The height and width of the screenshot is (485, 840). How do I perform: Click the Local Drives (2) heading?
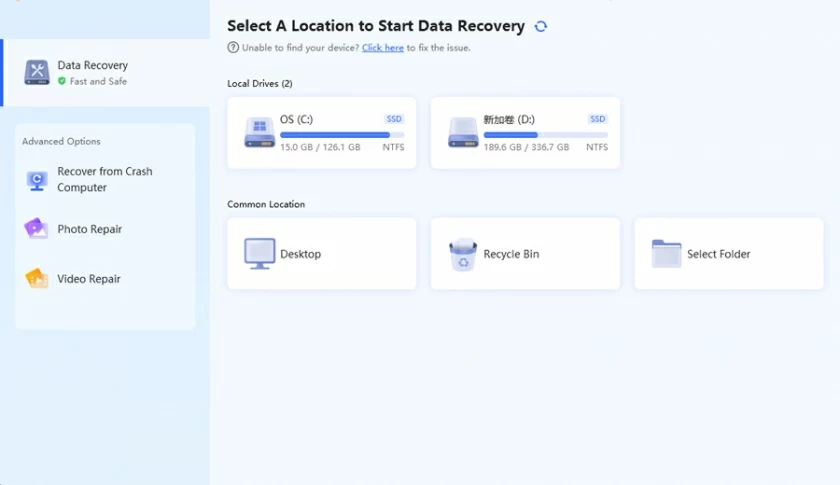click(x=260, y=84)
